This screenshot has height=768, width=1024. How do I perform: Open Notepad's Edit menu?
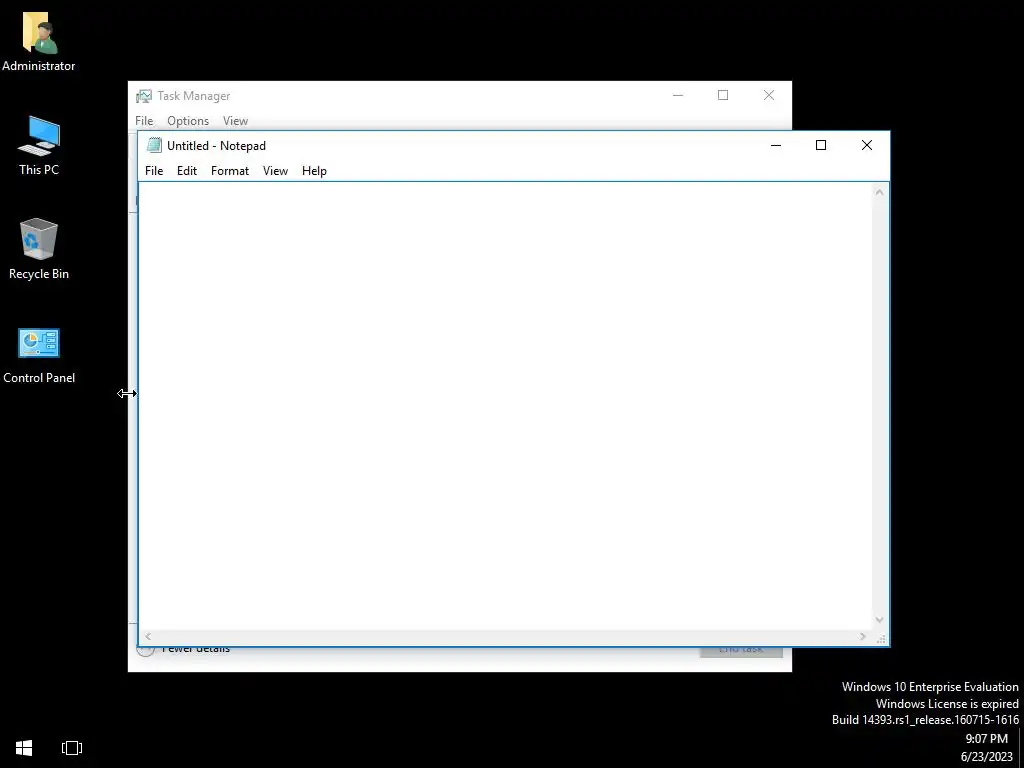point(187,170)
